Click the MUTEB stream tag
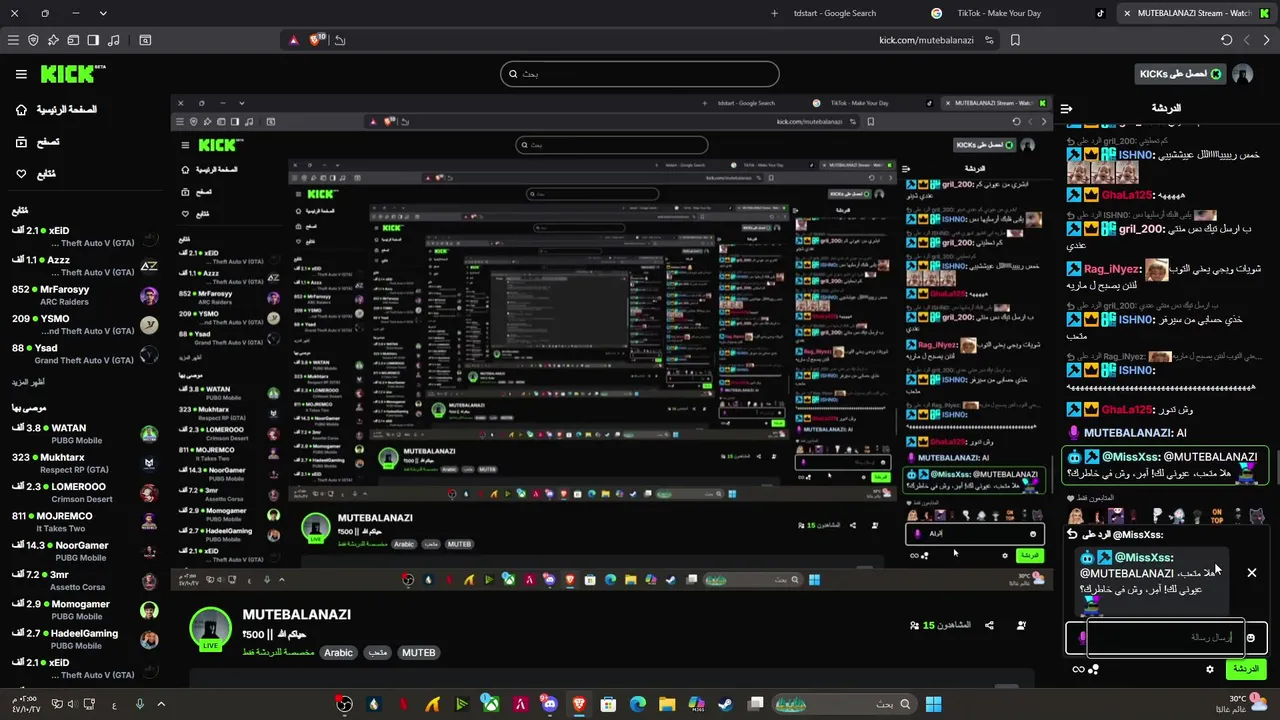 [x=419, y=653]
